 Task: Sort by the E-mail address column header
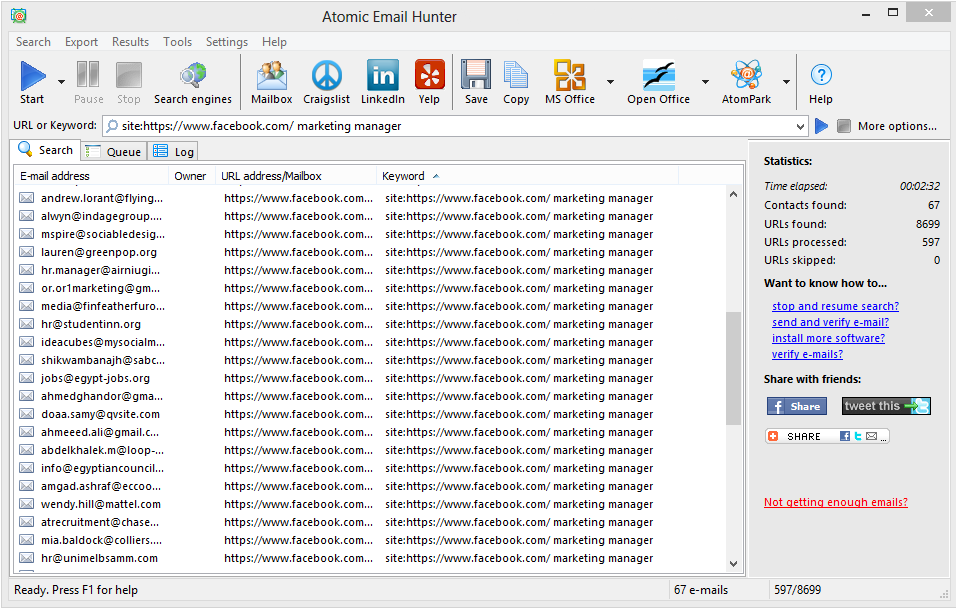(x=55, y=176)
